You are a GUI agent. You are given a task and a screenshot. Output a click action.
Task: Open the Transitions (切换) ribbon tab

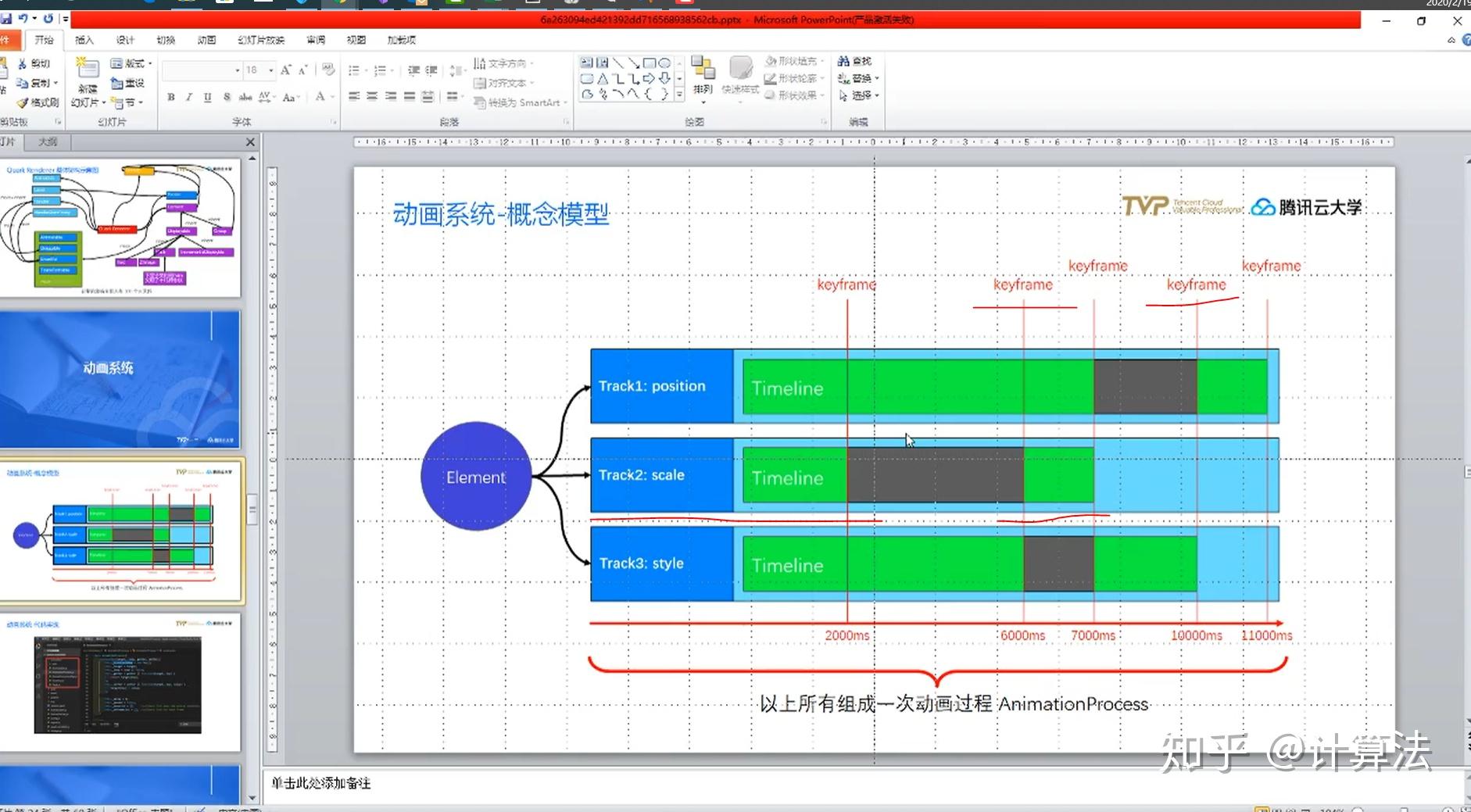166,40
